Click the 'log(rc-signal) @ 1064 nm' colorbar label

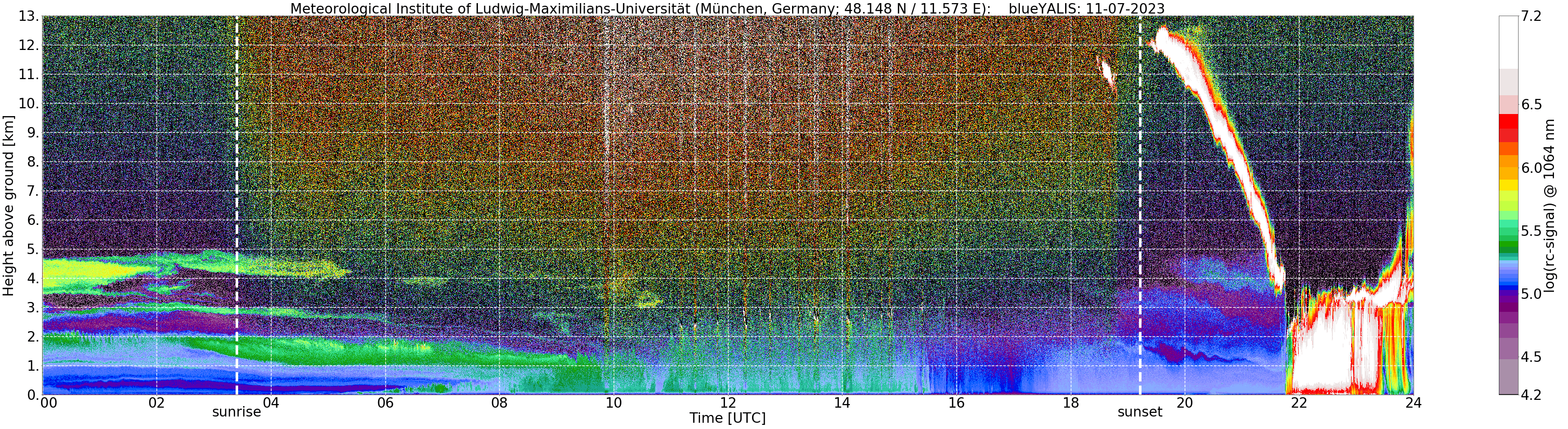(1550, 205)
